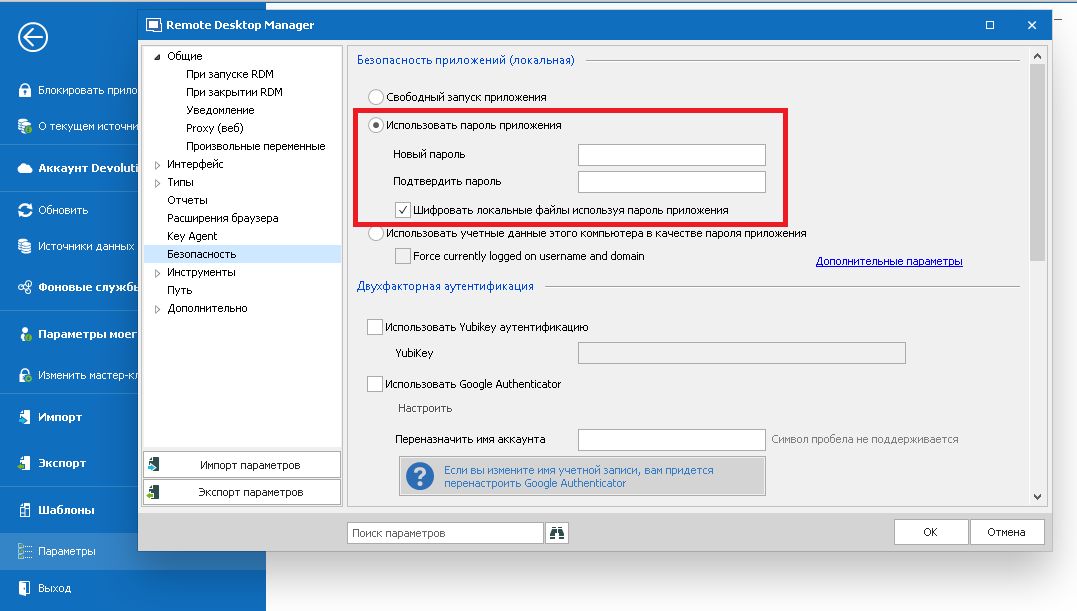Click the lock-user icon for Изменить мастер-ключ

coord(25,375)
